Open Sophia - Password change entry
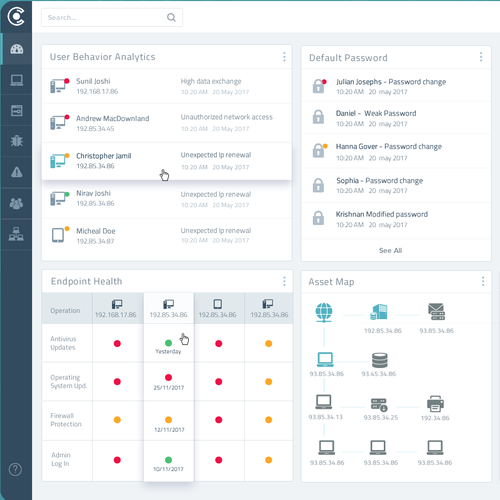 pyautogui.click(x=396, y=185)
